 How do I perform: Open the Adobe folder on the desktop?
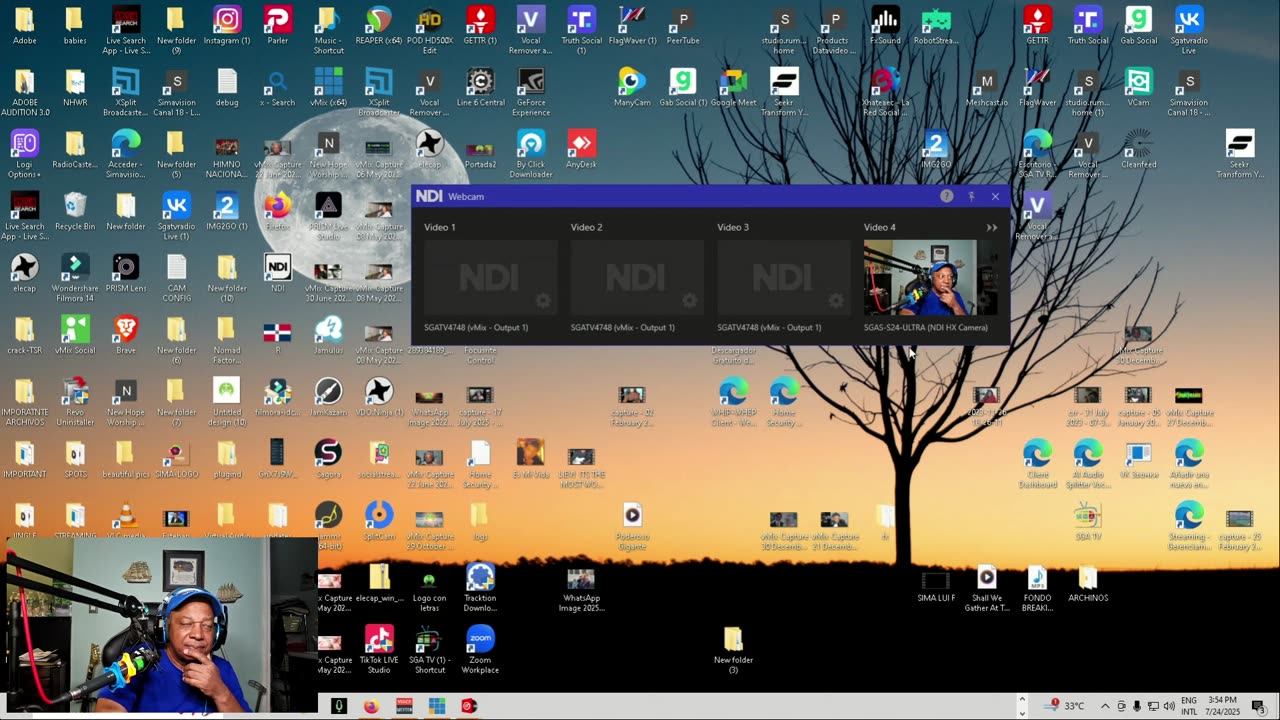[25, 26]
